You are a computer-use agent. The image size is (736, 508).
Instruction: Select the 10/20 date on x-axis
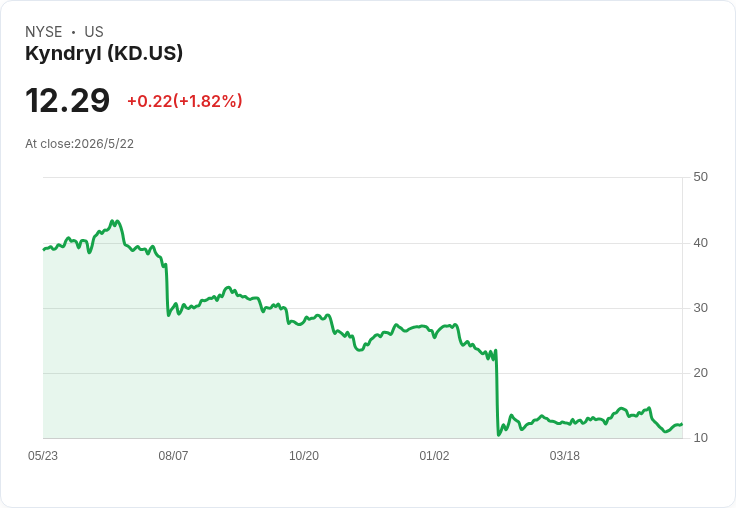[304, 456]
